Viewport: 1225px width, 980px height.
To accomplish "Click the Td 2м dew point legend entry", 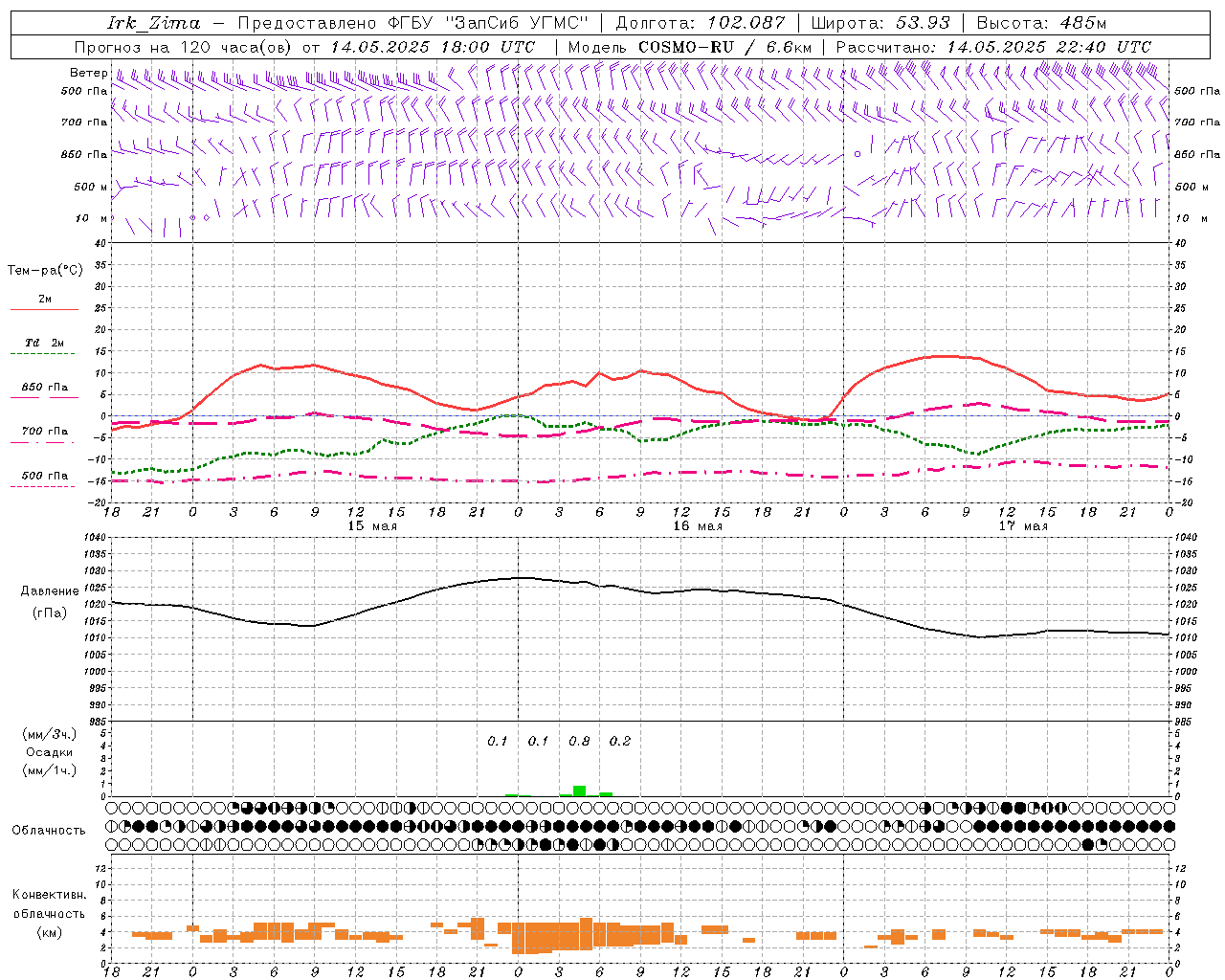I will pos(45,343).
